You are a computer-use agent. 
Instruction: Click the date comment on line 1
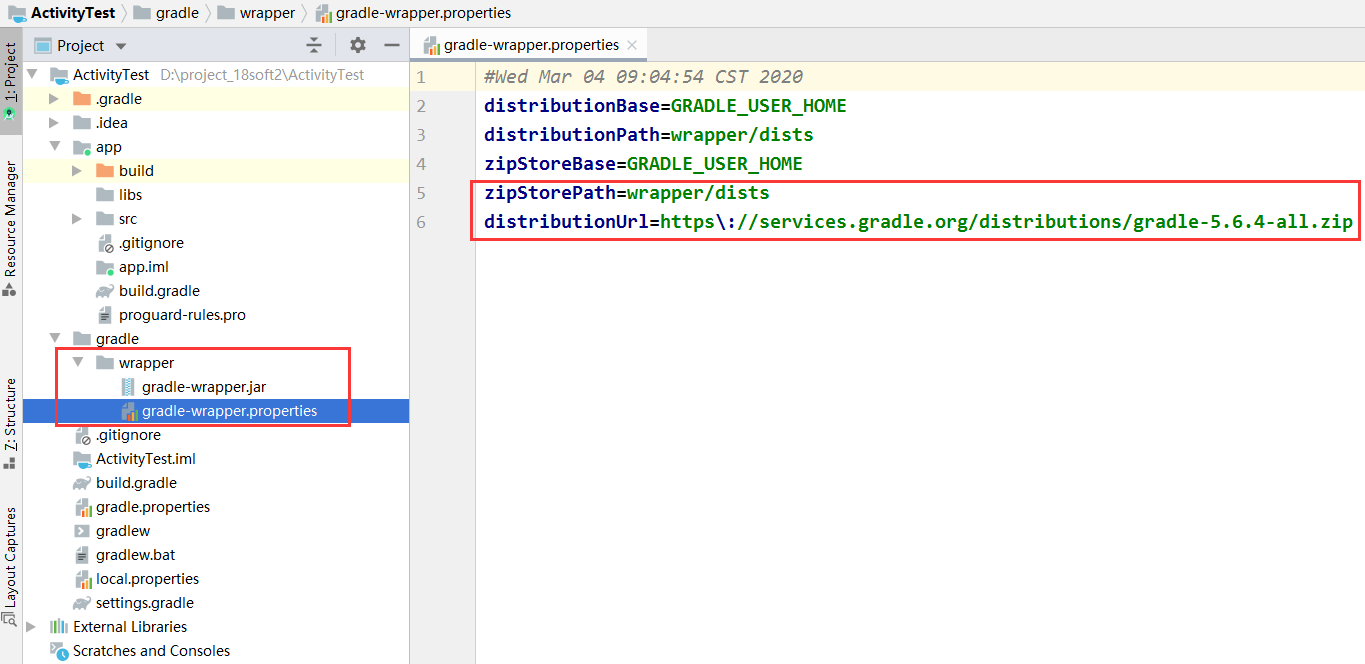click(643, 77)
